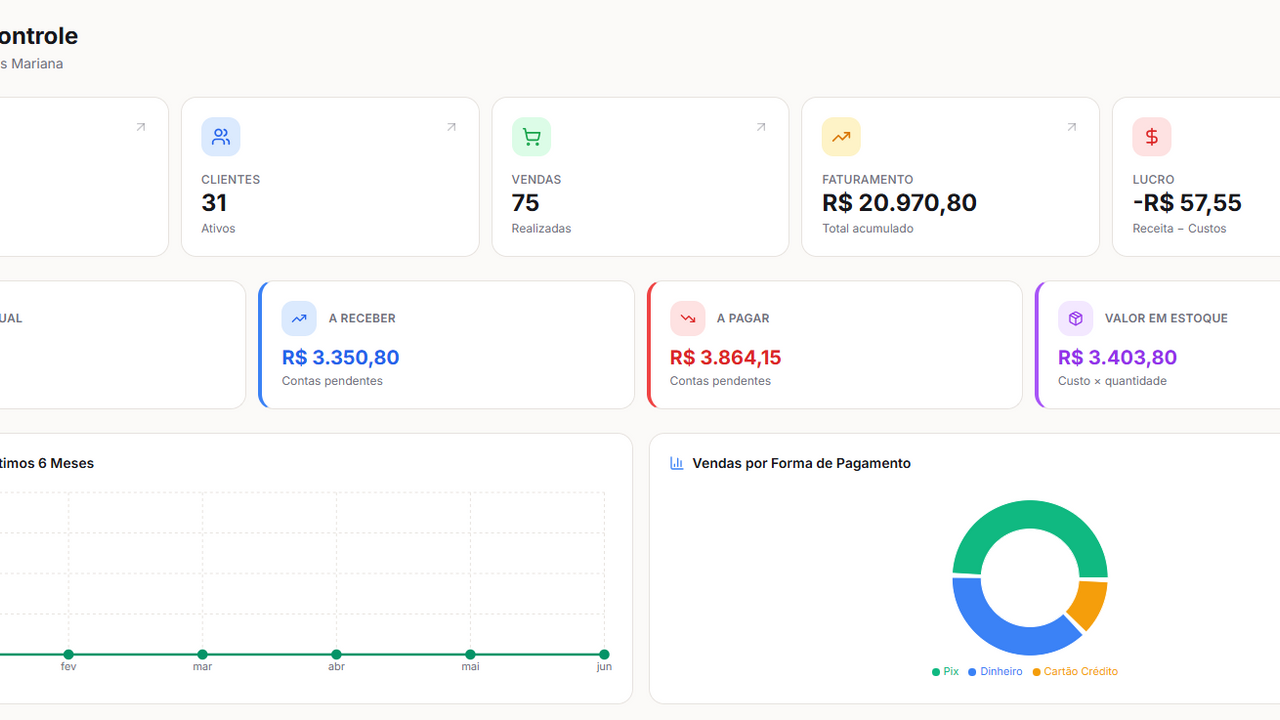Click the A Pagar amount R$ 3.864,15
This screenshot has height=720, width=1280.
pos(726,357)
